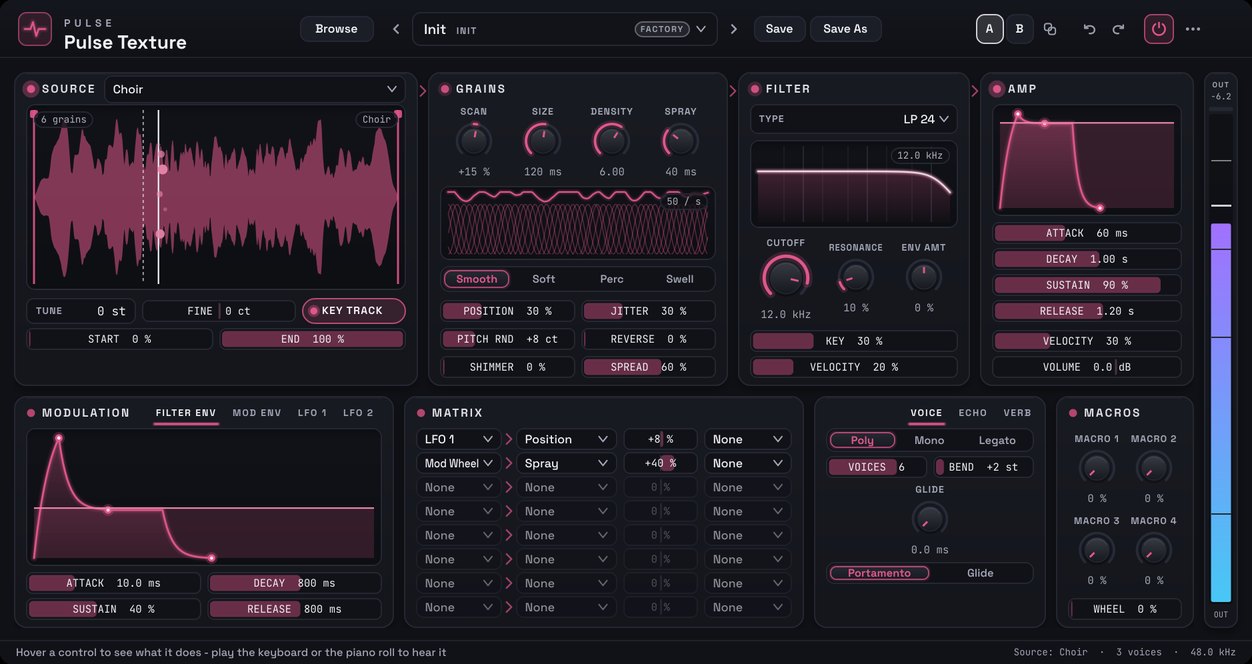1252x664 pixels.
Task: Open the VERB tab
Action: (x=1017, y=413)
